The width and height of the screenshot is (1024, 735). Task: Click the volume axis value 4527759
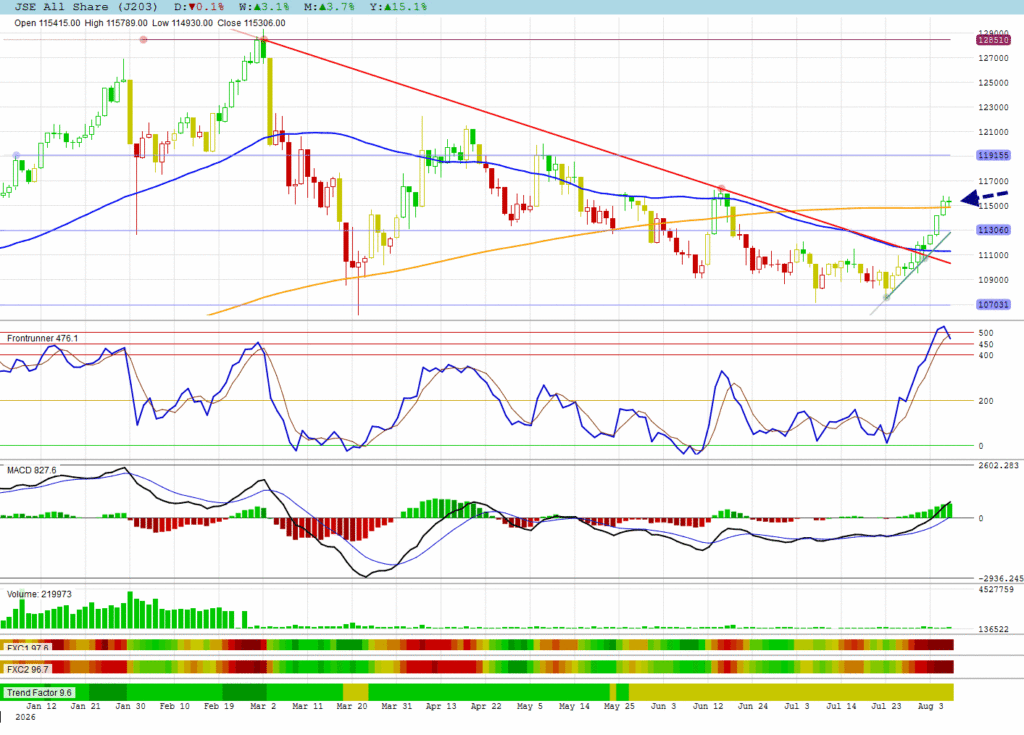[996, 589]
